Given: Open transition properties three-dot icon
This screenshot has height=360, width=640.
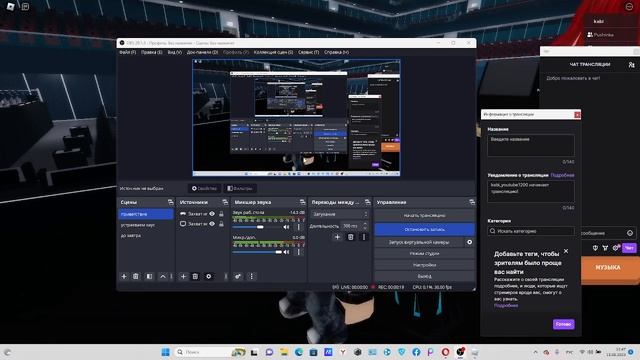Looking at the screenshot, I should 364,237.
